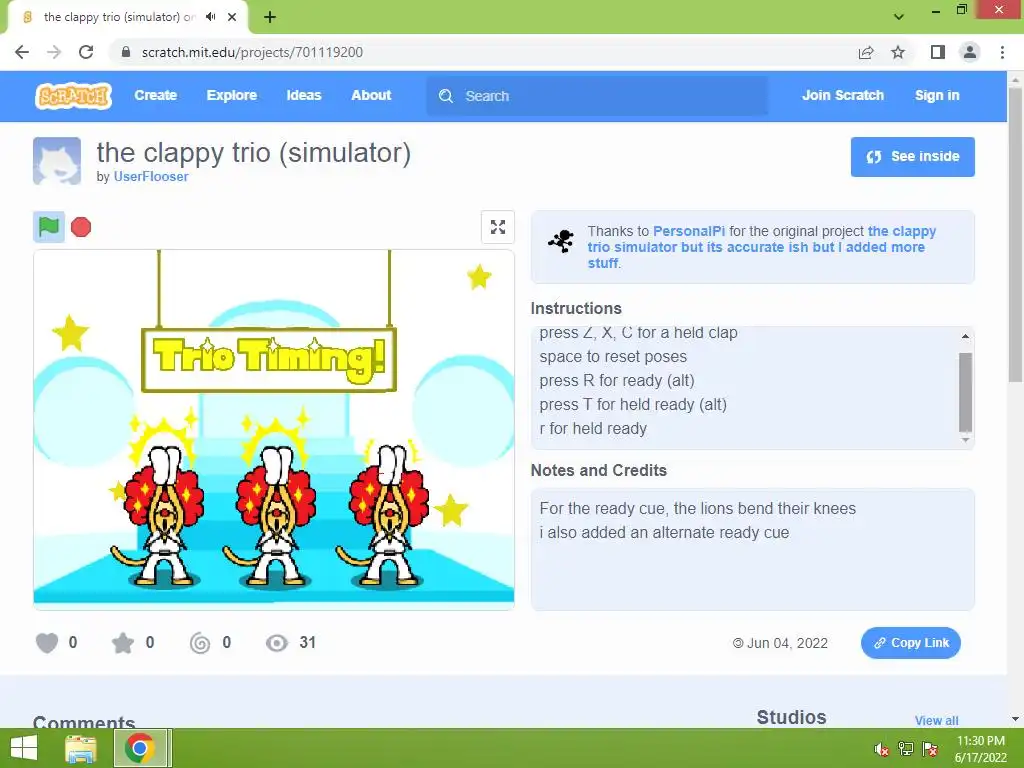View remixes via the spiral icon
1024x768 pixels.
[x=200, y=643]
